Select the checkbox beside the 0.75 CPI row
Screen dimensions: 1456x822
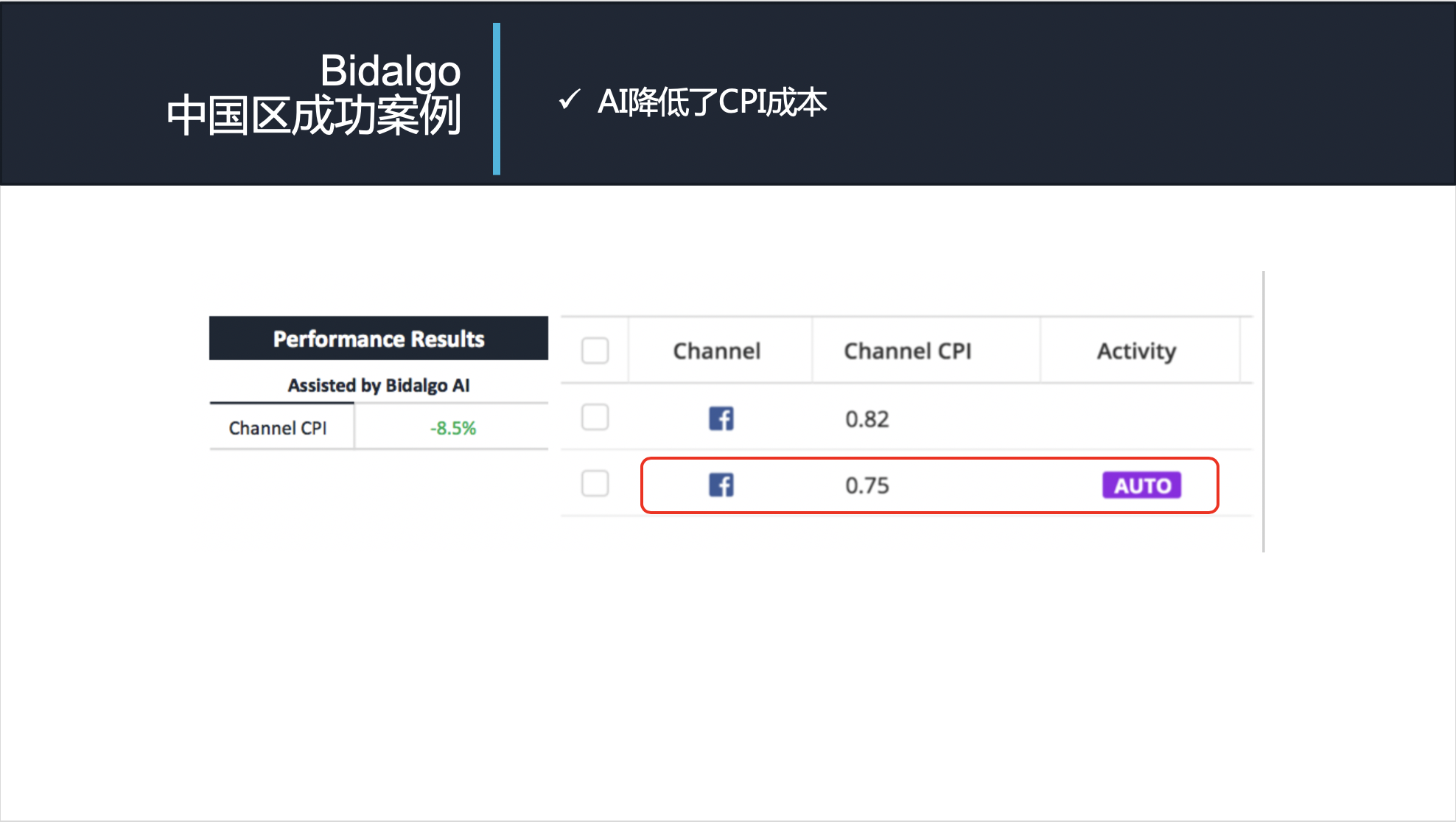pyautogui.click(x=595, y=484)
